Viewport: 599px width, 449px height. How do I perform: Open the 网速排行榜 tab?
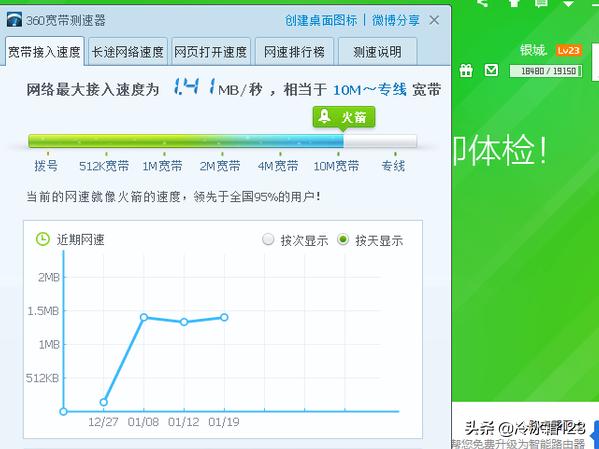point(294,52)
